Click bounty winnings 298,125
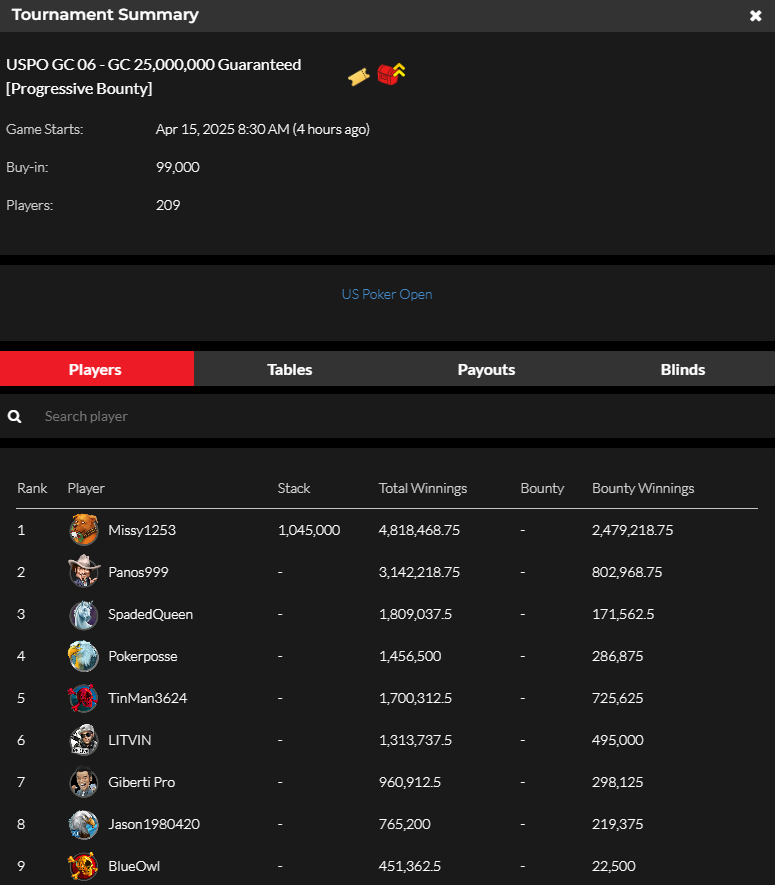The height and width of the screenshot is (885, 775). [x=618, y=782]
